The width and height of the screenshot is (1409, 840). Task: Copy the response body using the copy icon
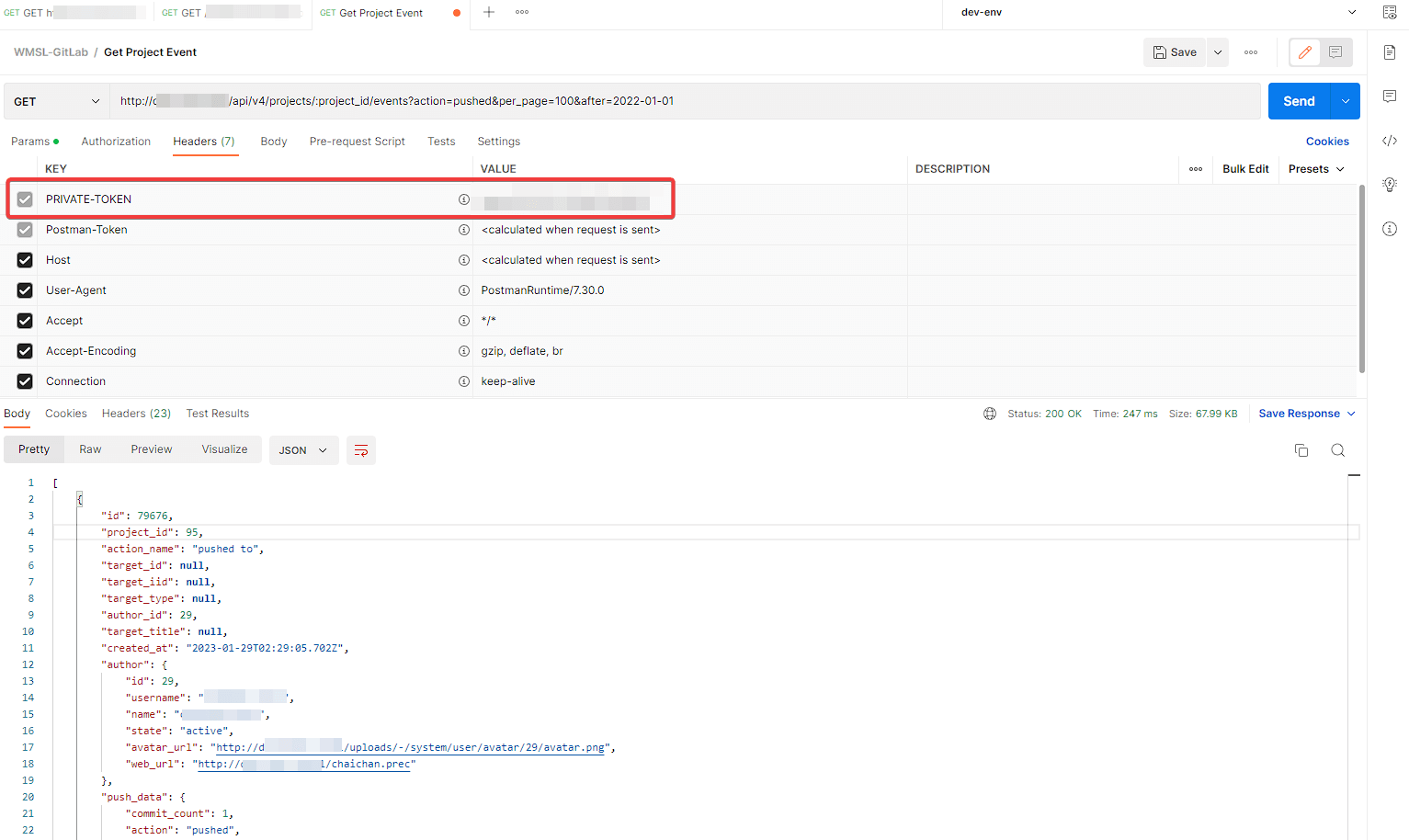1301,449
